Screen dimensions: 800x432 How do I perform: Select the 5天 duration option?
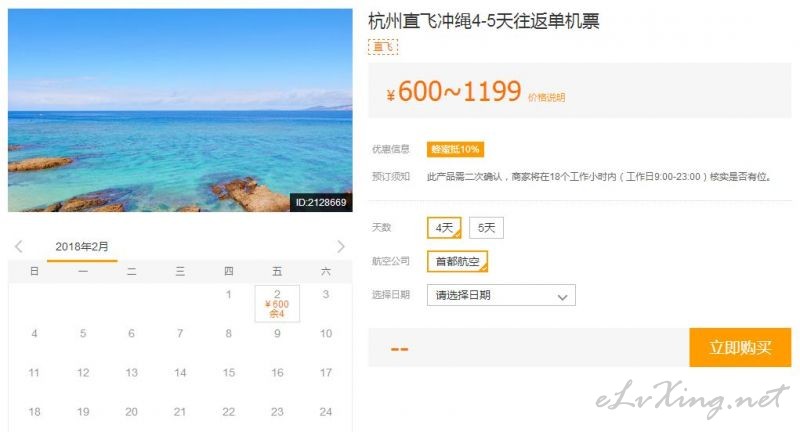point(486,227)
